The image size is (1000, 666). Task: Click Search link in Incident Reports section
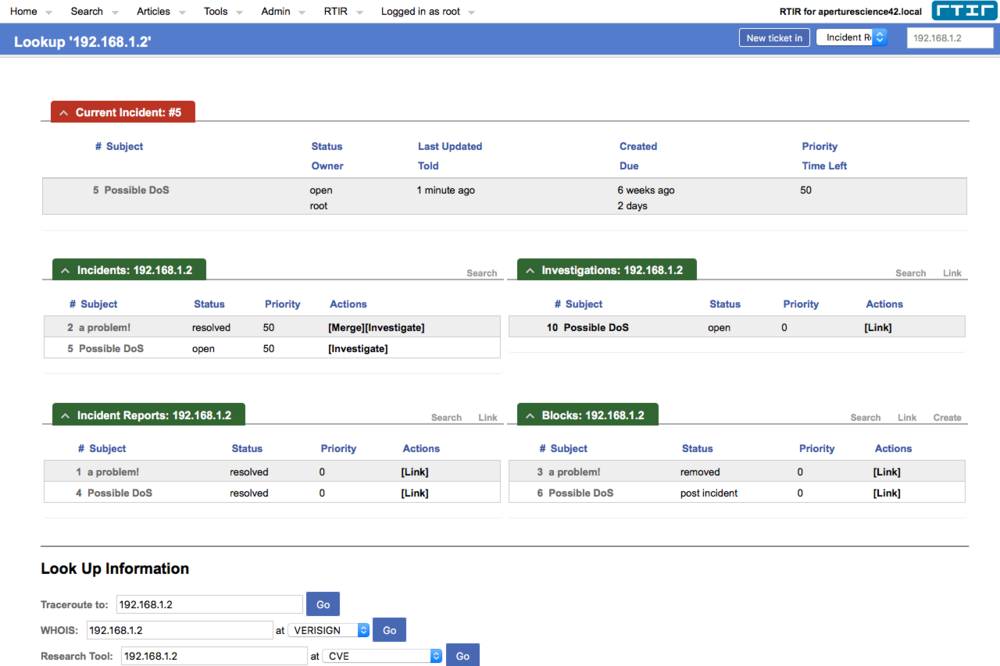click(446, 418)
